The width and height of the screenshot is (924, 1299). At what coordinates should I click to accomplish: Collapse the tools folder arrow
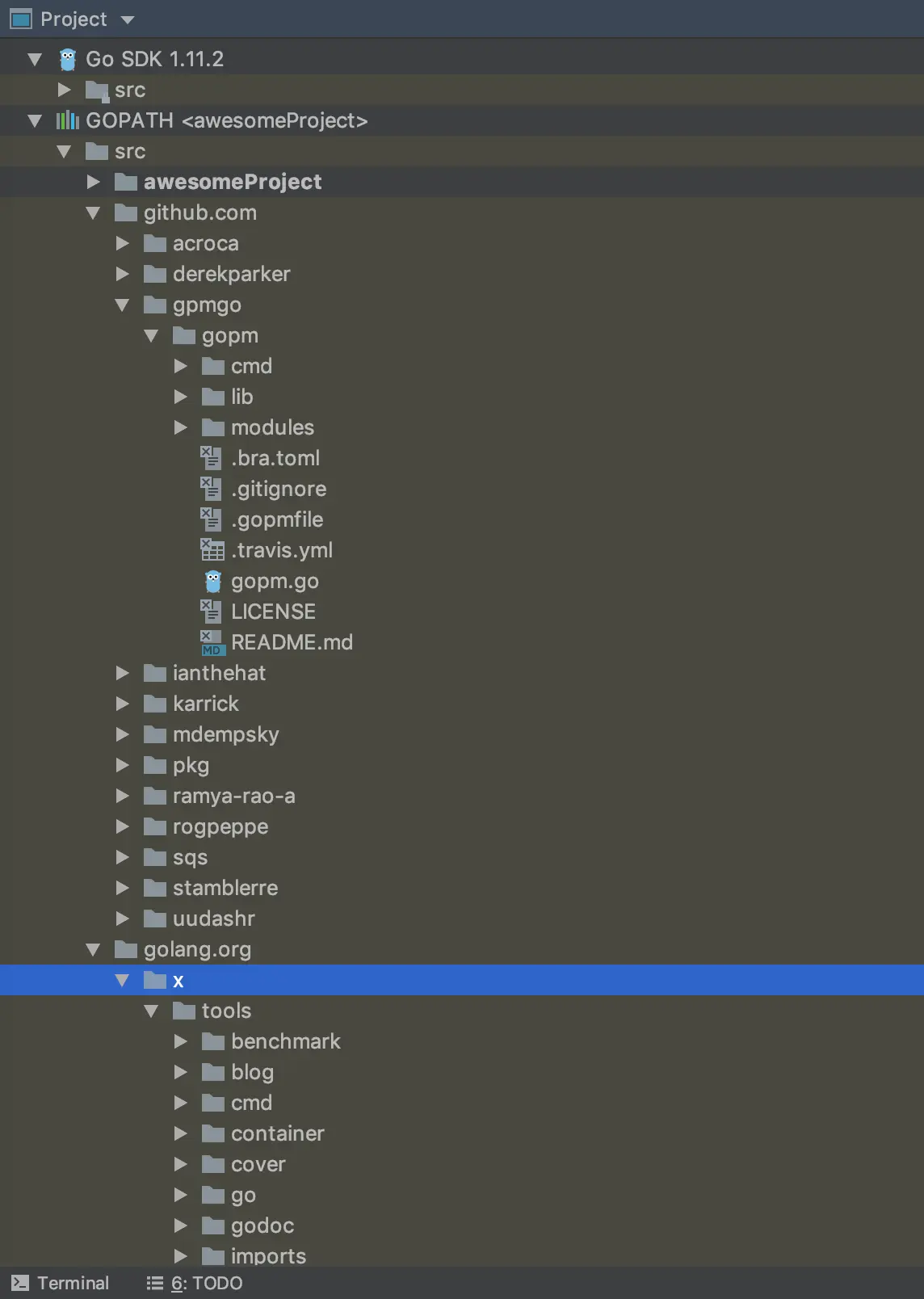coord(151,1011)
